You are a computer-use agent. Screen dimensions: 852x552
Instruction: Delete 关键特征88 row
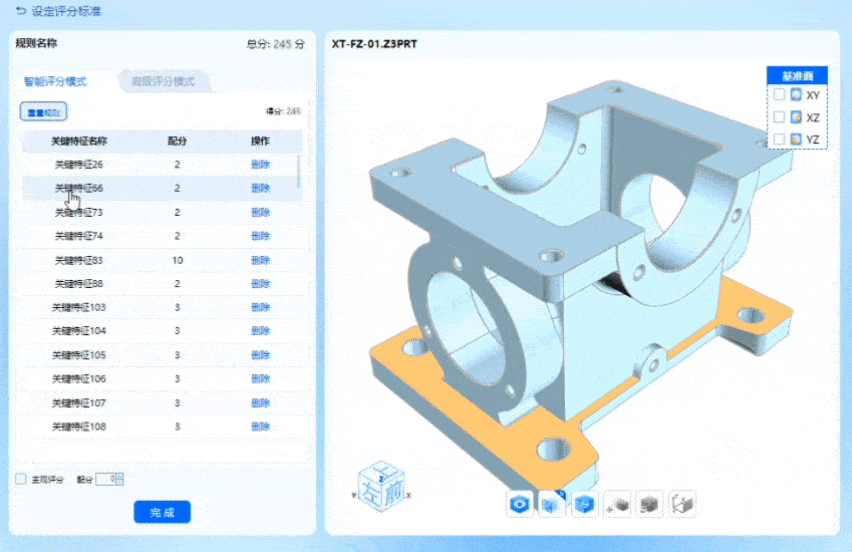tap(260, 284)
